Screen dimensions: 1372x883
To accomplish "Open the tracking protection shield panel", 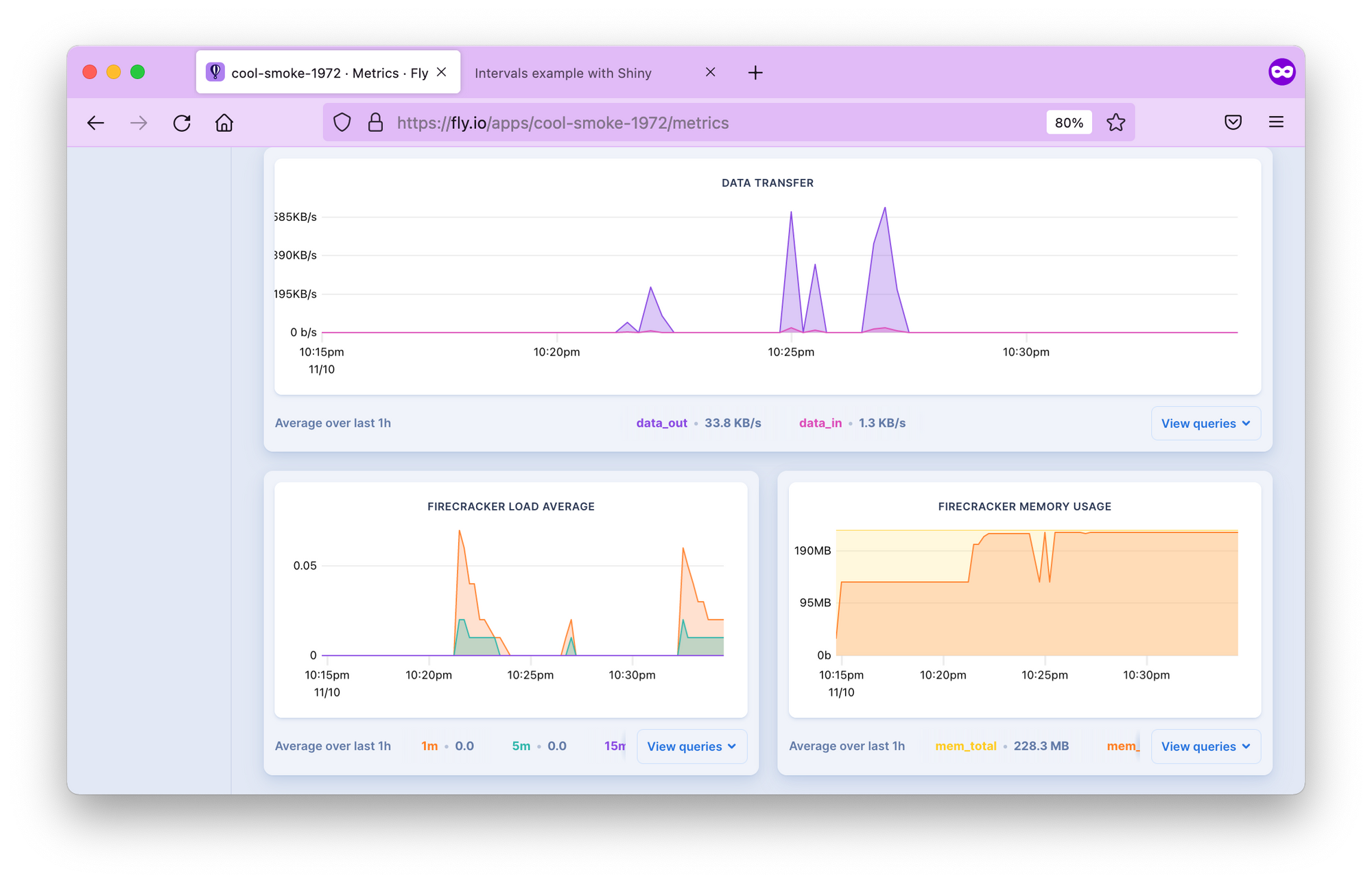I will [x=342, y=122].
